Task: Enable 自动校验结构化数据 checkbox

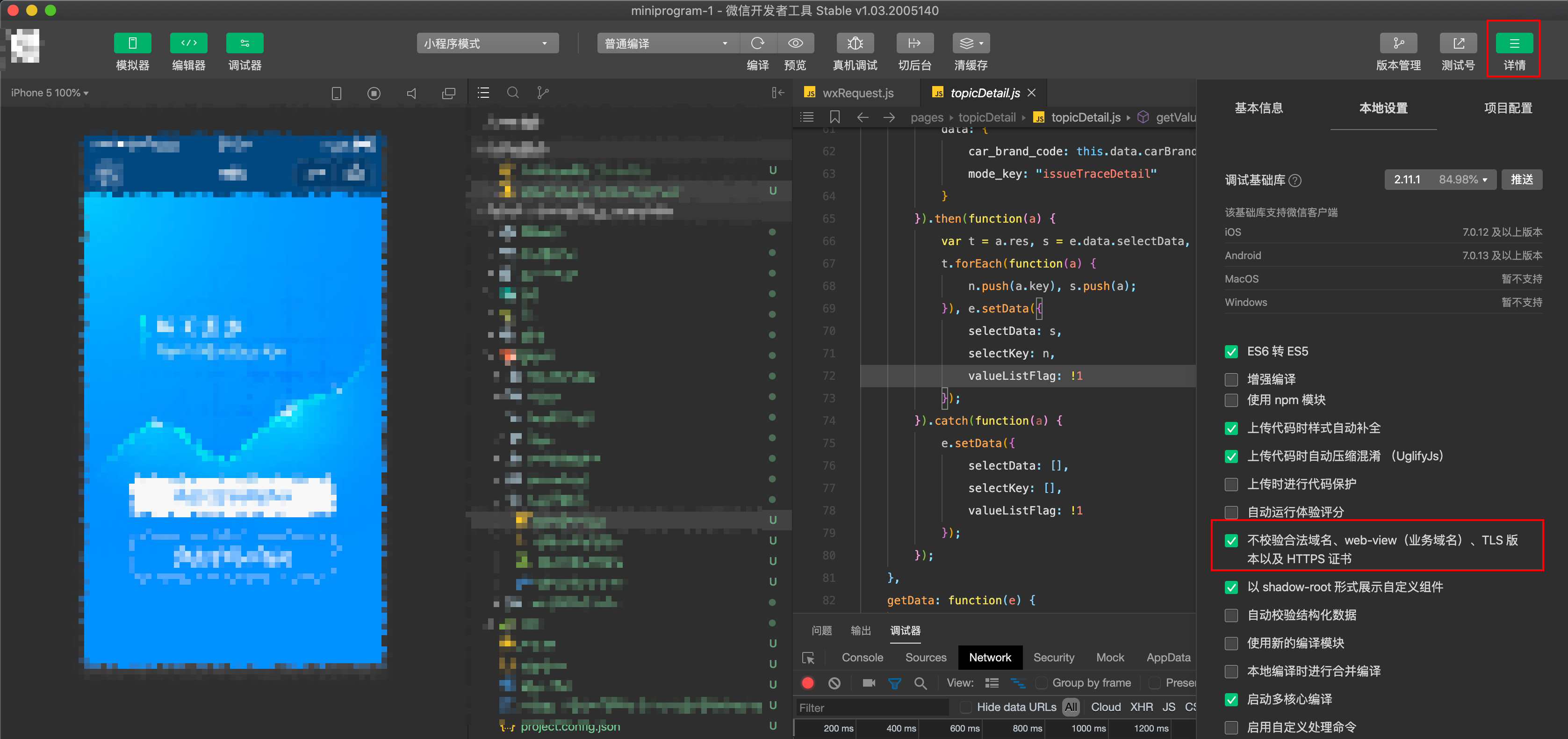Action: [1231, 616]
